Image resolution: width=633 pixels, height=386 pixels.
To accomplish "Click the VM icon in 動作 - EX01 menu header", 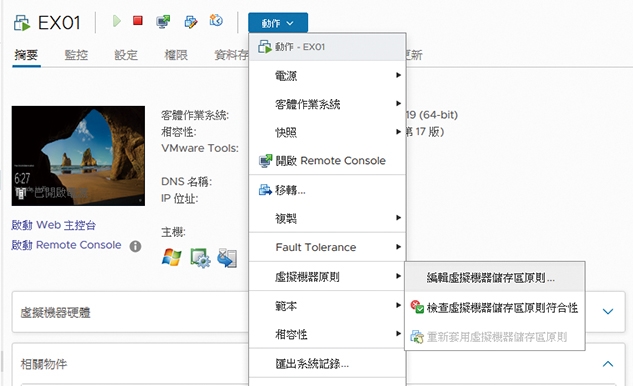I will coord(264,47).
